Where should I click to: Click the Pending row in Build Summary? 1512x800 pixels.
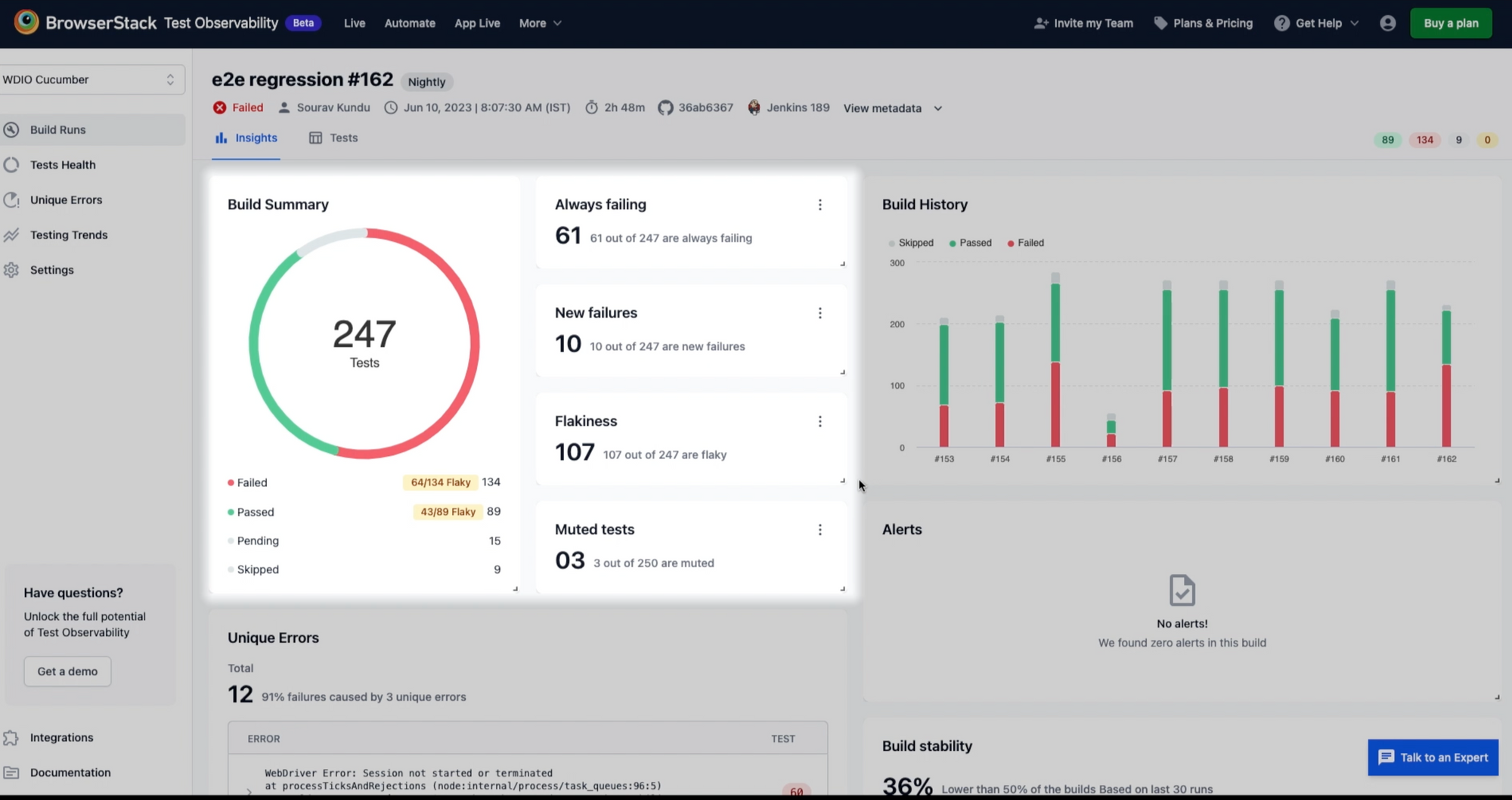pos(364,541)
